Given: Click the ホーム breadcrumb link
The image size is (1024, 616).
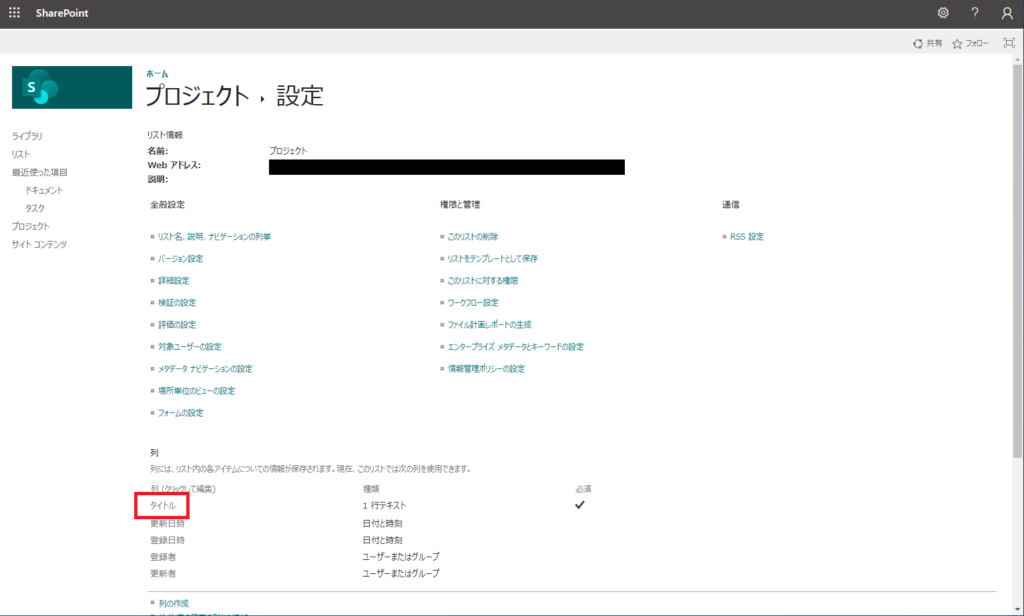Looking at the screenshot, I should point(157,74).
